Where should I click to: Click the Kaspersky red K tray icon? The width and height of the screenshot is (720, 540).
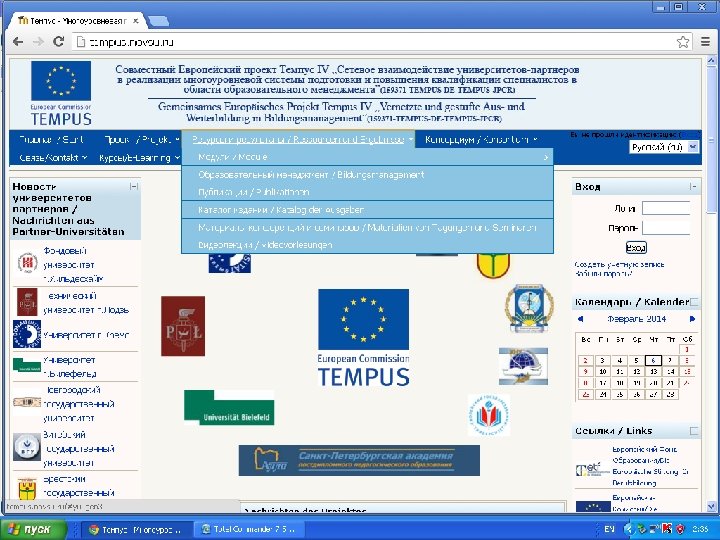(x=667, y=529)
